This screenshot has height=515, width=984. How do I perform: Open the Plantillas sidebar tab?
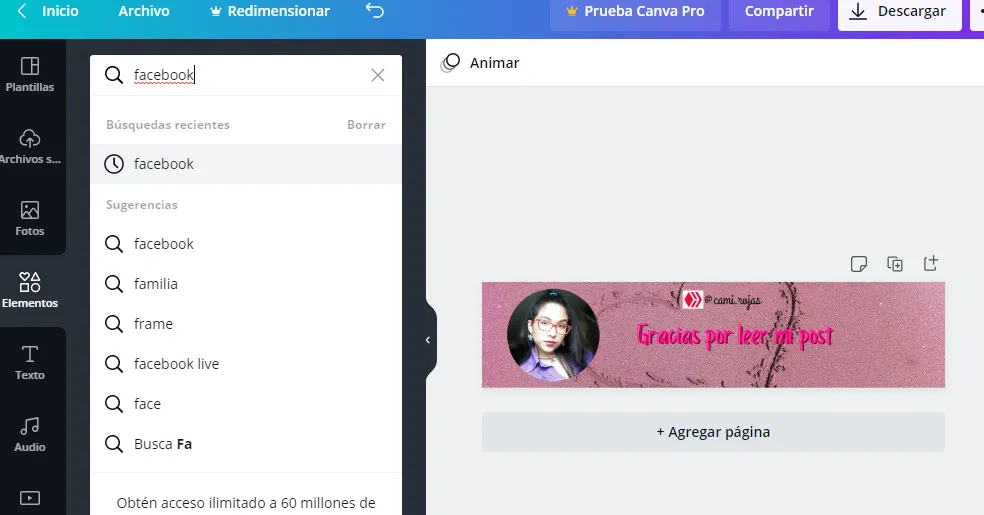coord(29,75)
